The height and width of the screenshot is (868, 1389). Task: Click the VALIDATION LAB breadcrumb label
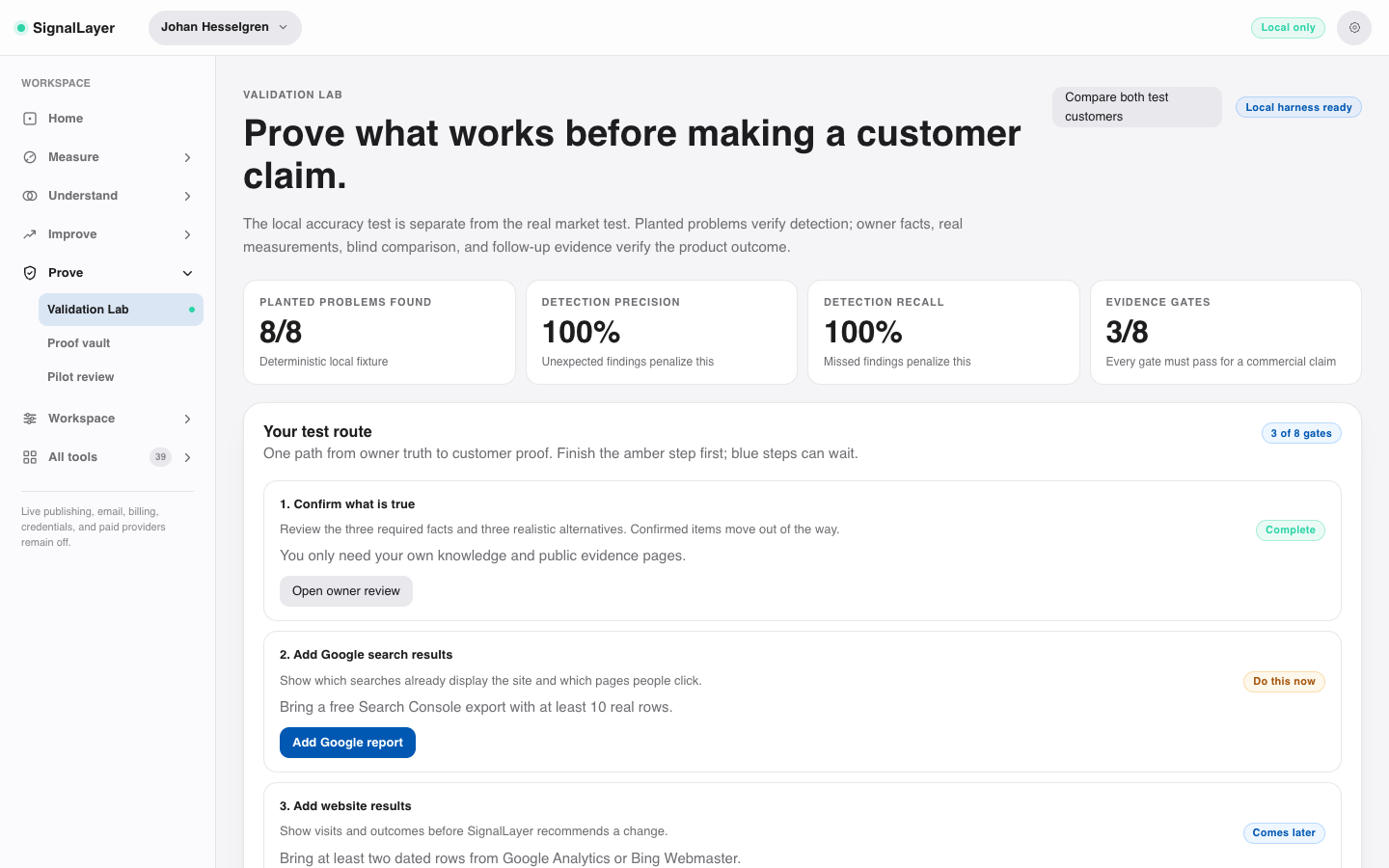pos(292,95)
